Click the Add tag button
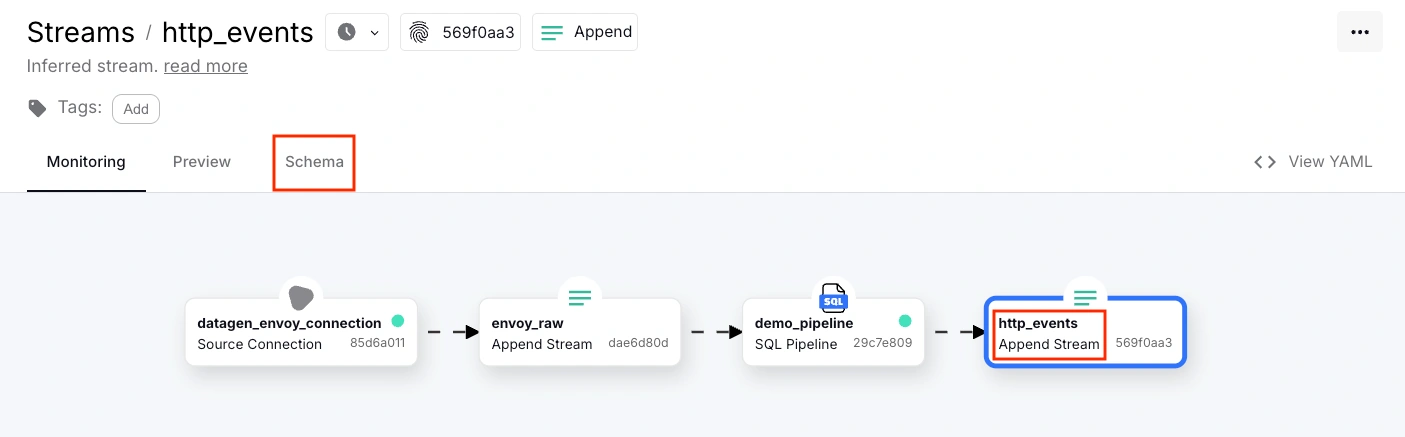 pyautogui.click(x=136, y=109)
